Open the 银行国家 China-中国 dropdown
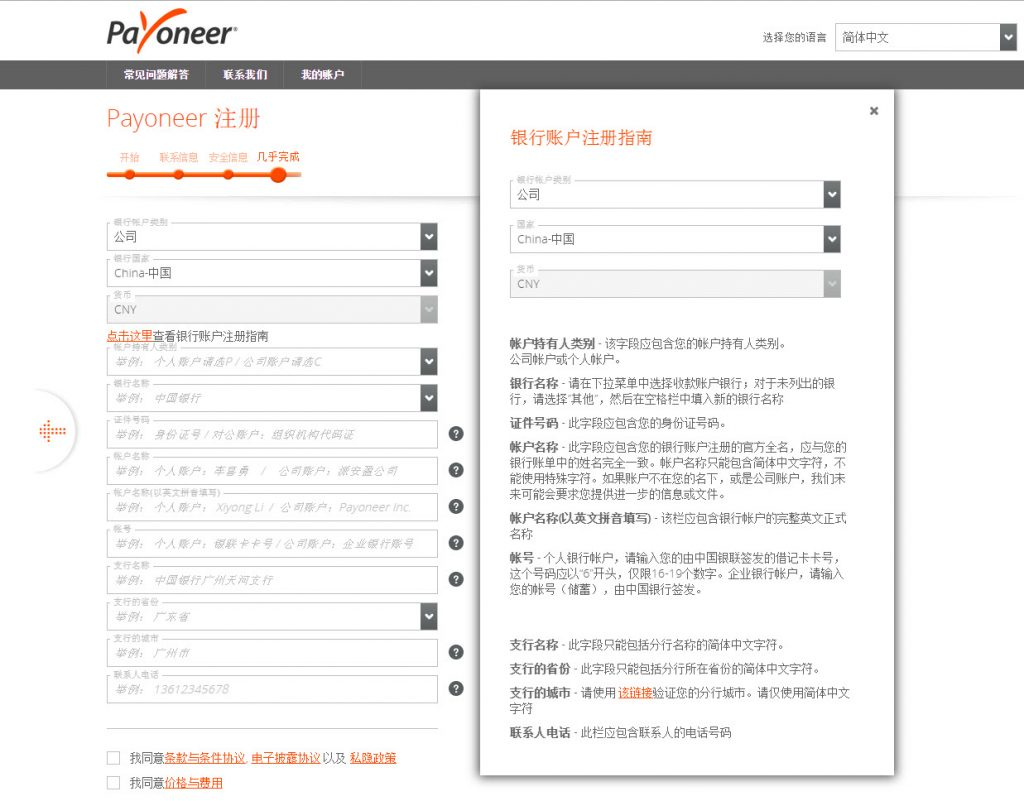This screenshot has height=801, width=1024. [x=428, y=272]
